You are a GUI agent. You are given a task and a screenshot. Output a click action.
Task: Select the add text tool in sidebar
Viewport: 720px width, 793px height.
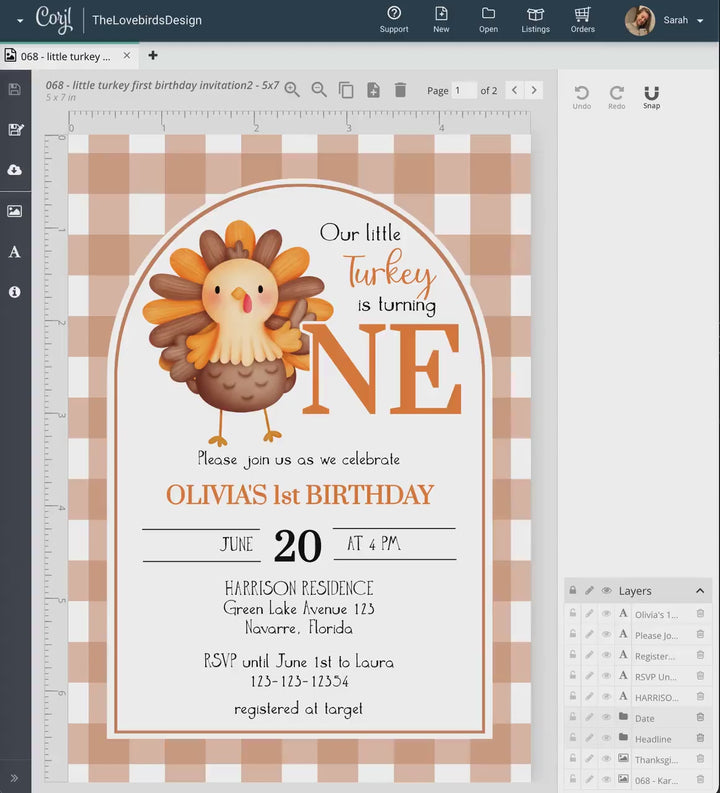14,252
